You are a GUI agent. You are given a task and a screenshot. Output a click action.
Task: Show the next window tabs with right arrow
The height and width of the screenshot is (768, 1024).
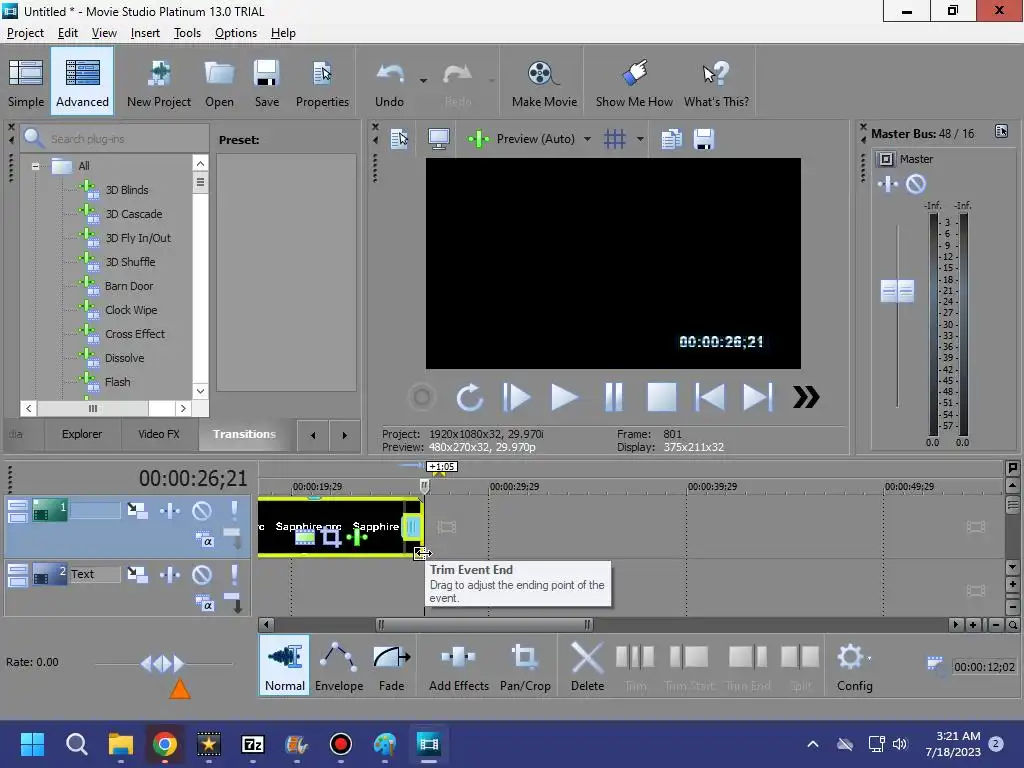(x=344, y=435)
